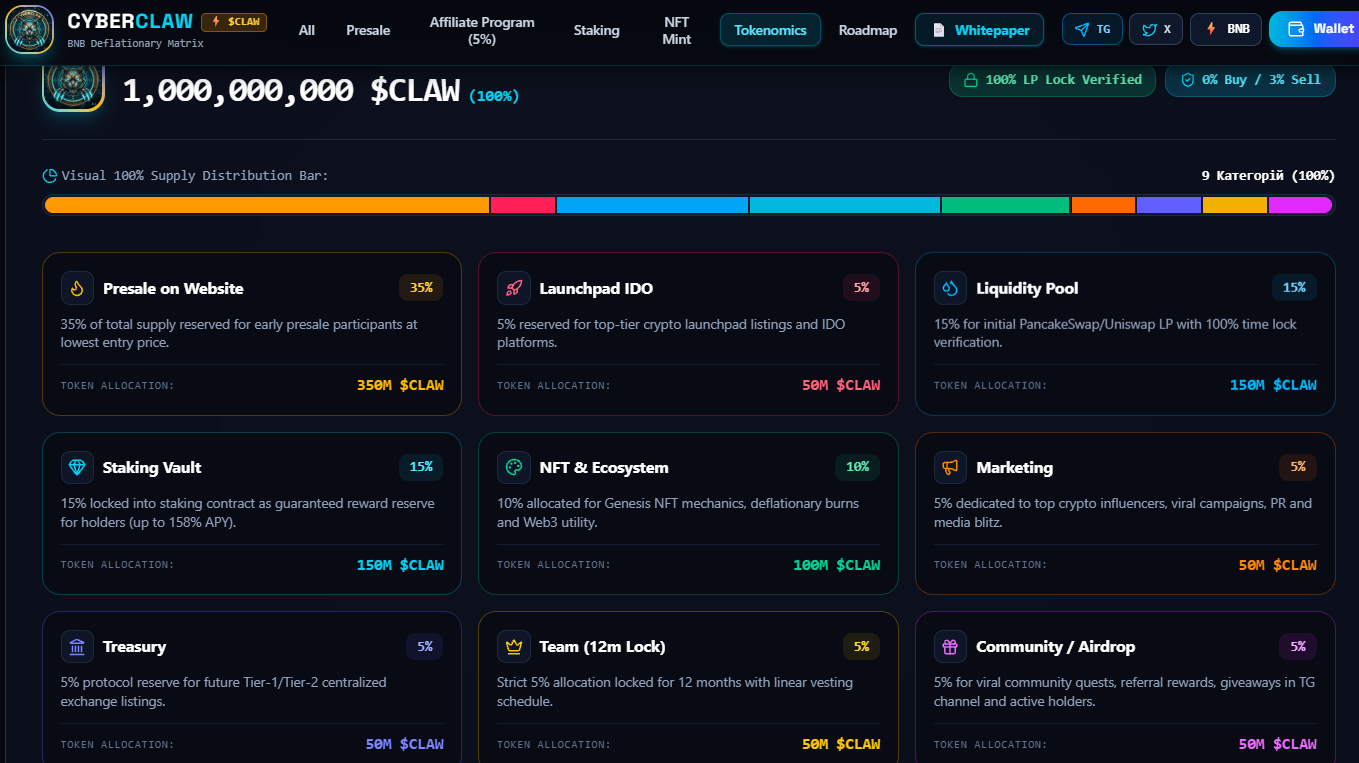Screen dimensions: 1359x763
Task: Click the Staking Vault card title
Action: [152, 467]
